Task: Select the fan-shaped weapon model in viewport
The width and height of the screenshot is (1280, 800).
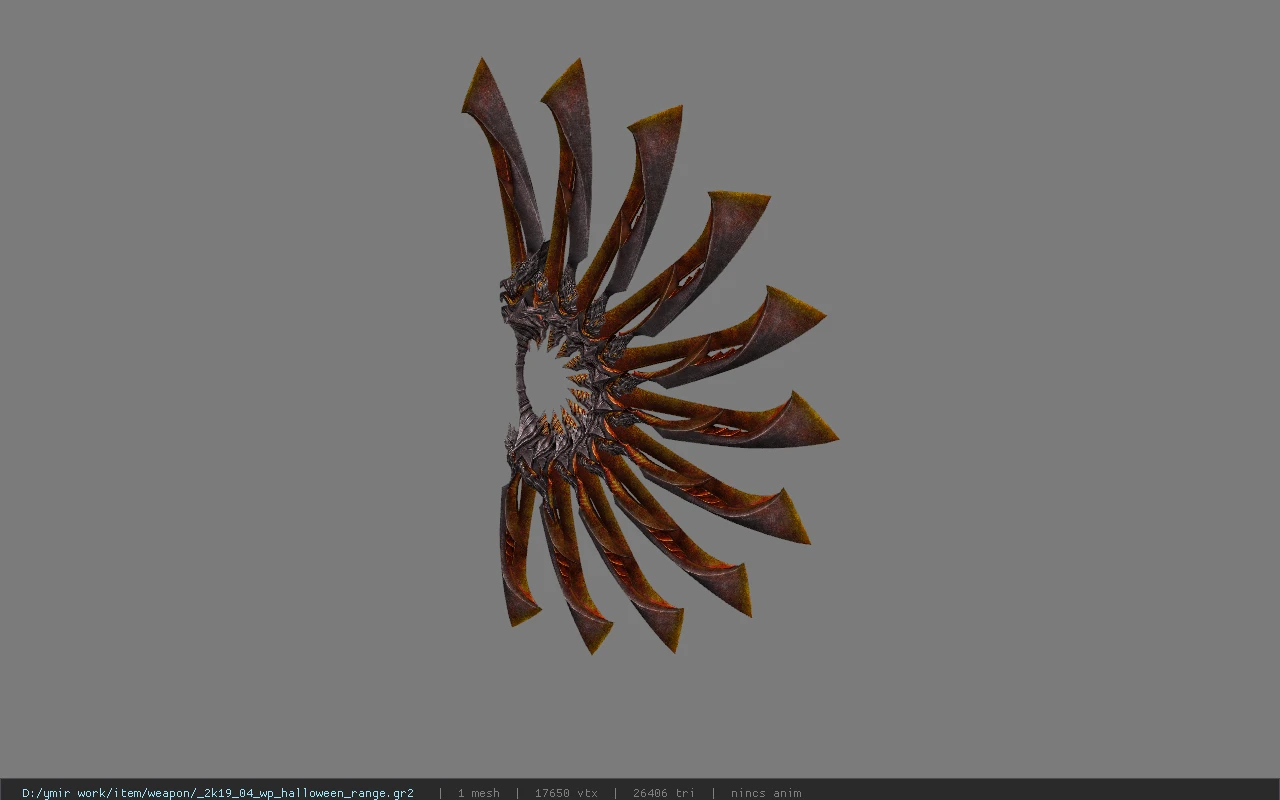Action: [x=650, y=356]
